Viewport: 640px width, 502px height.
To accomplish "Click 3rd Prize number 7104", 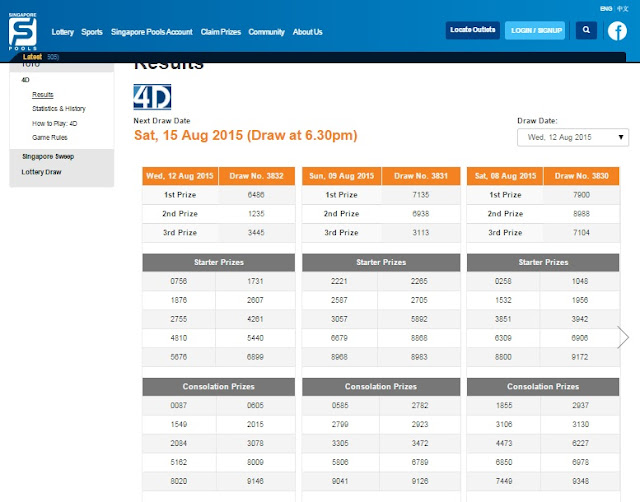I will click(x=582, y=233).
